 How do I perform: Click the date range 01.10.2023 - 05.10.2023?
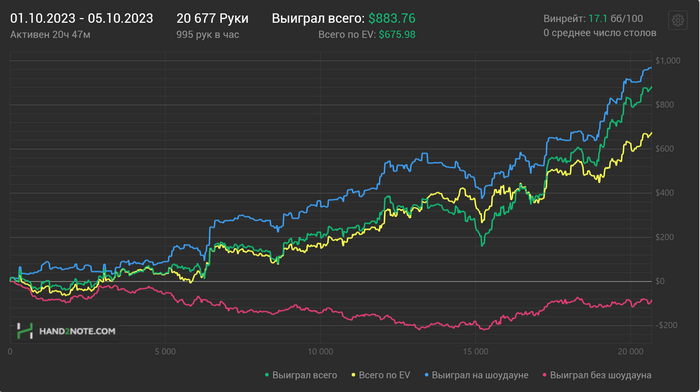pyautogui.click(x=82, y=18)
